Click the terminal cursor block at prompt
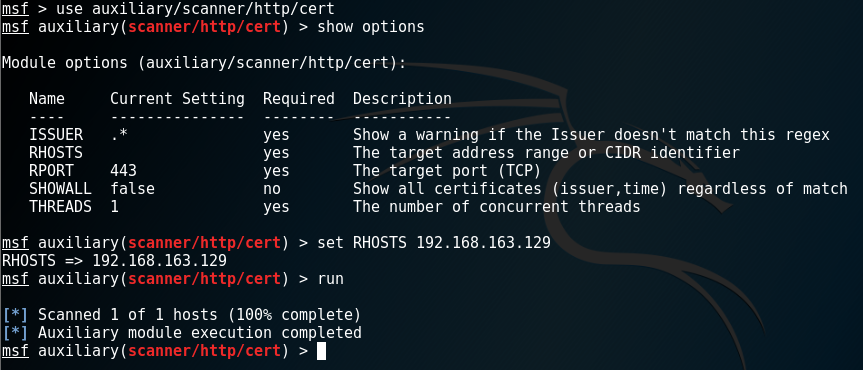 (321, 351)
